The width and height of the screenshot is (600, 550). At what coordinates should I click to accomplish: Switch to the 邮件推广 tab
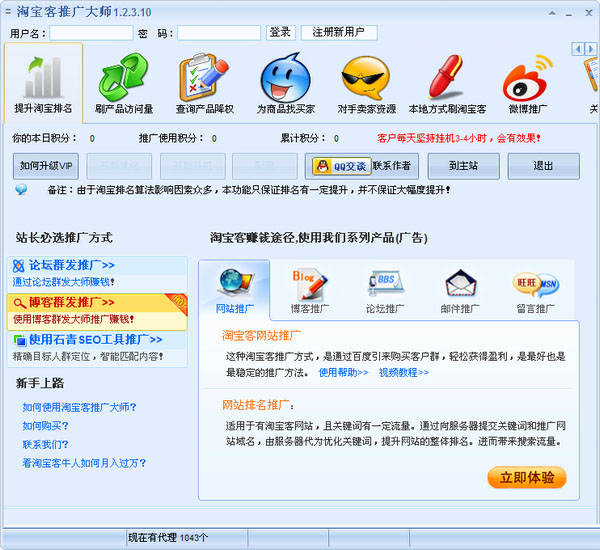pyautogui.click(x=460, y=291)
